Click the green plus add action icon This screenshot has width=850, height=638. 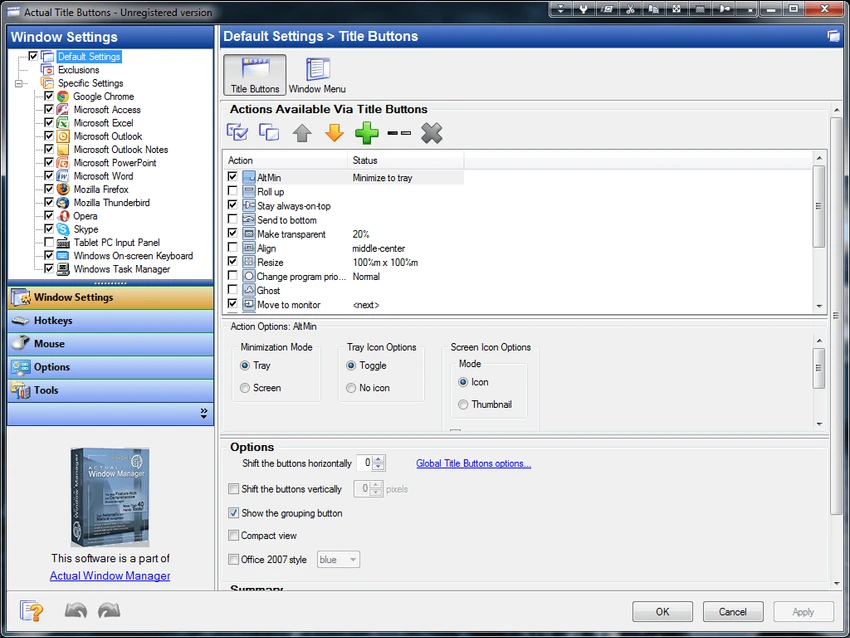coord(366,133)
